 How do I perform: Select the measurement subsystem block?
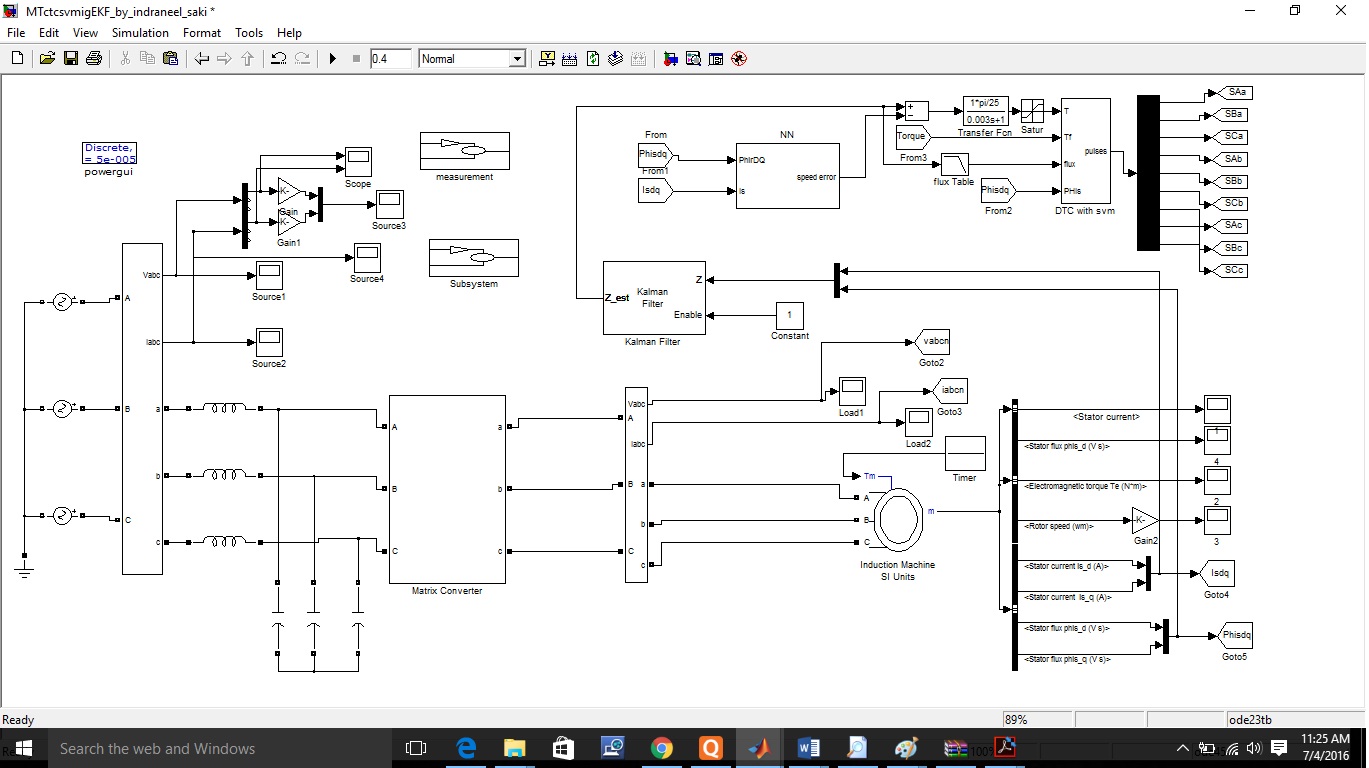coord(465,151)
